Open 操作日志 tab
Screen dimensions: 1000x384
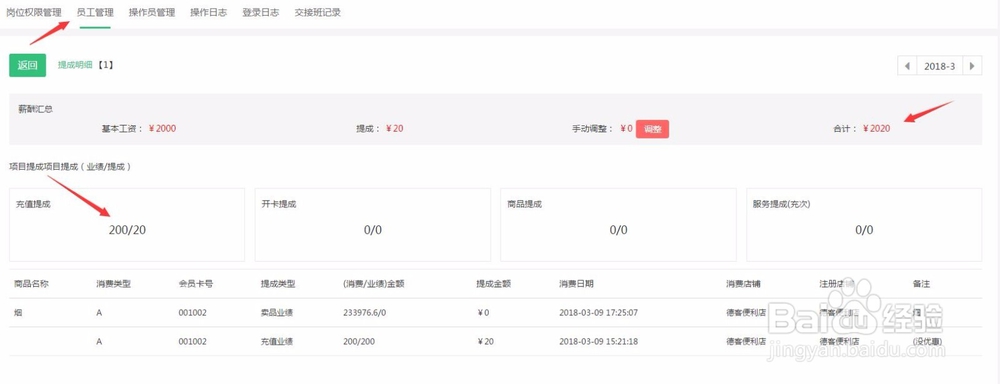209,13
